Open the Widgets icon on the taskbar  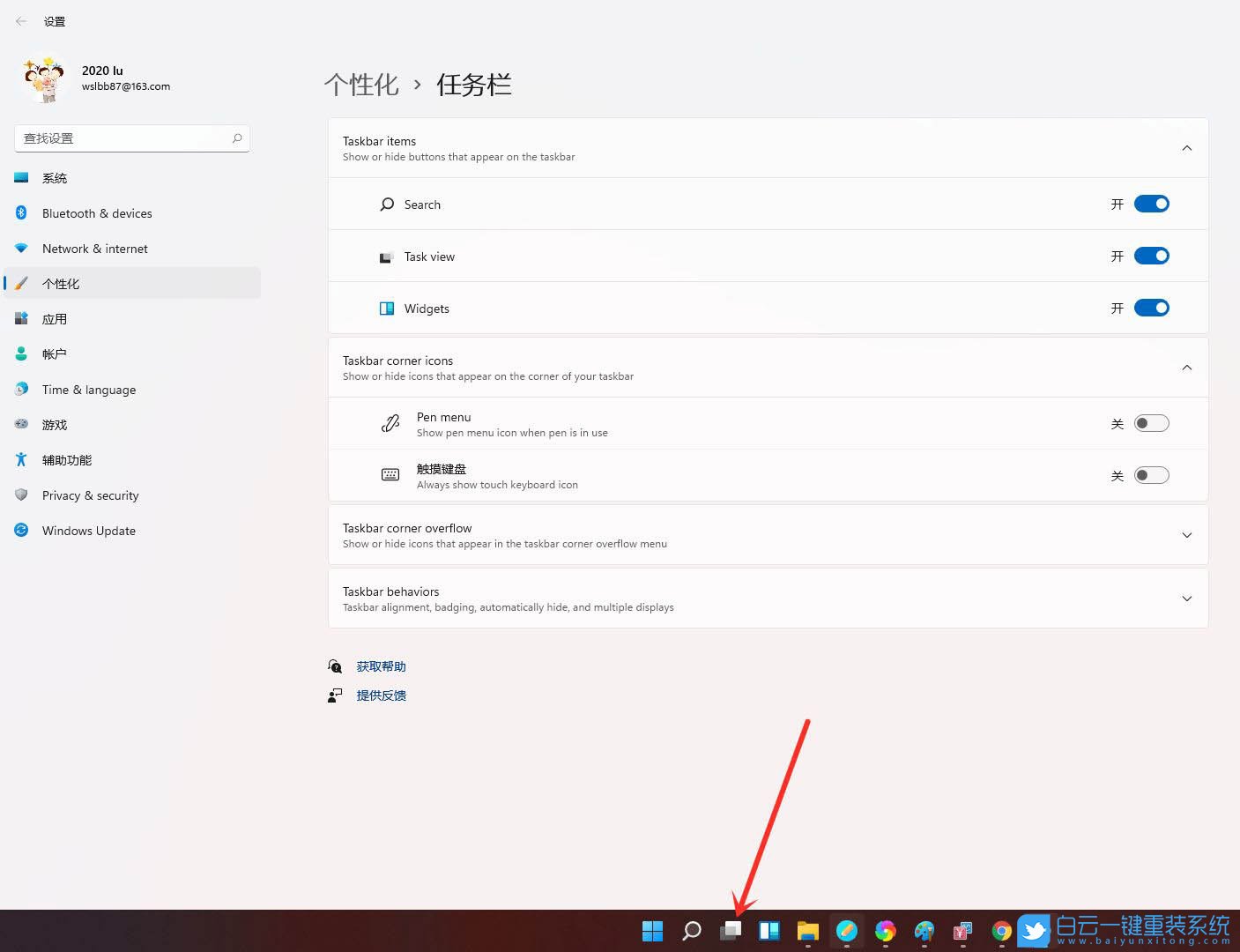[x=768, y=930]
